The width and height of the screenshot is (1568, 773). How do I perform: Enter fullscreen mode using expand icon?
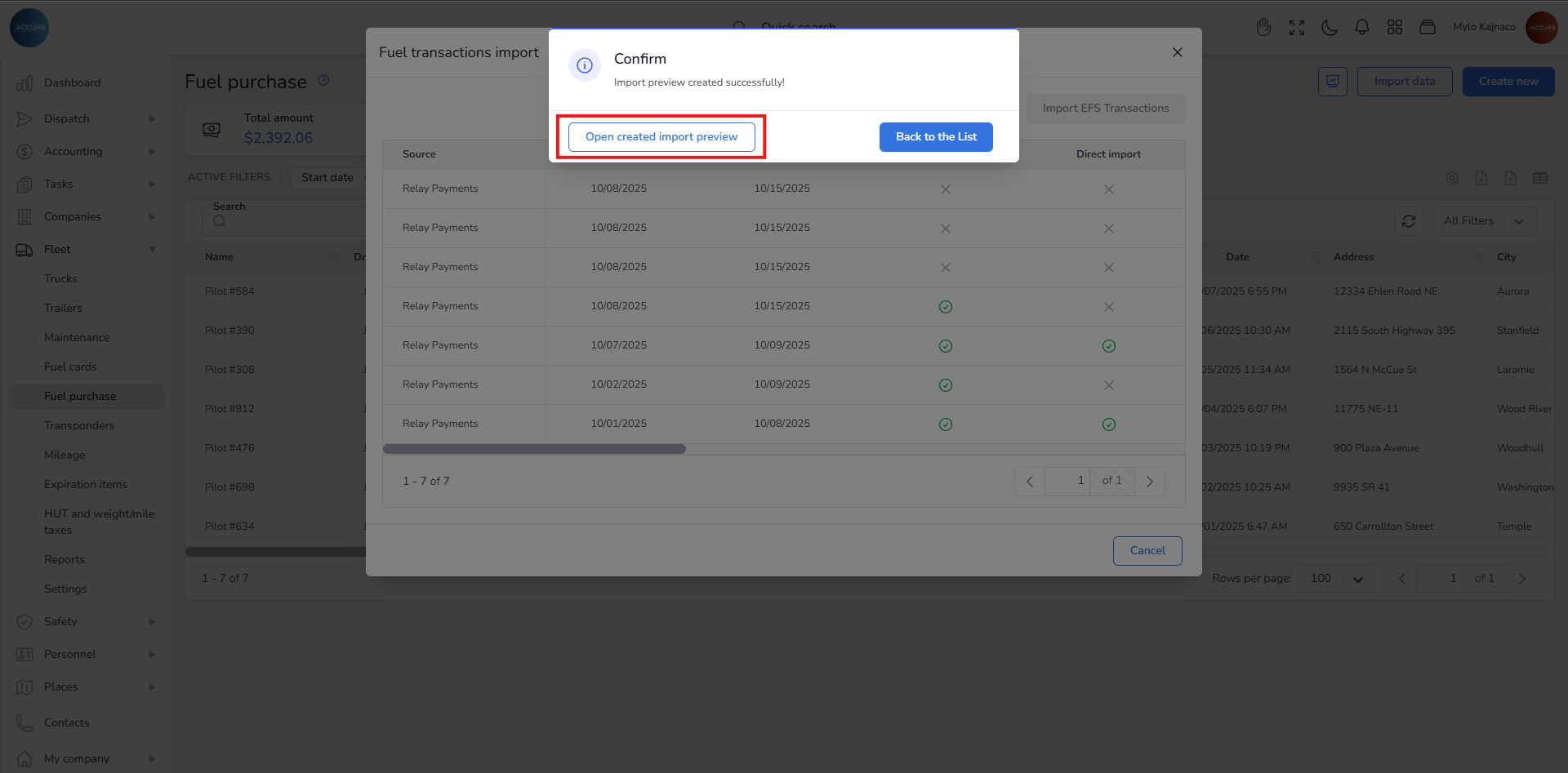pos(1296,28)
